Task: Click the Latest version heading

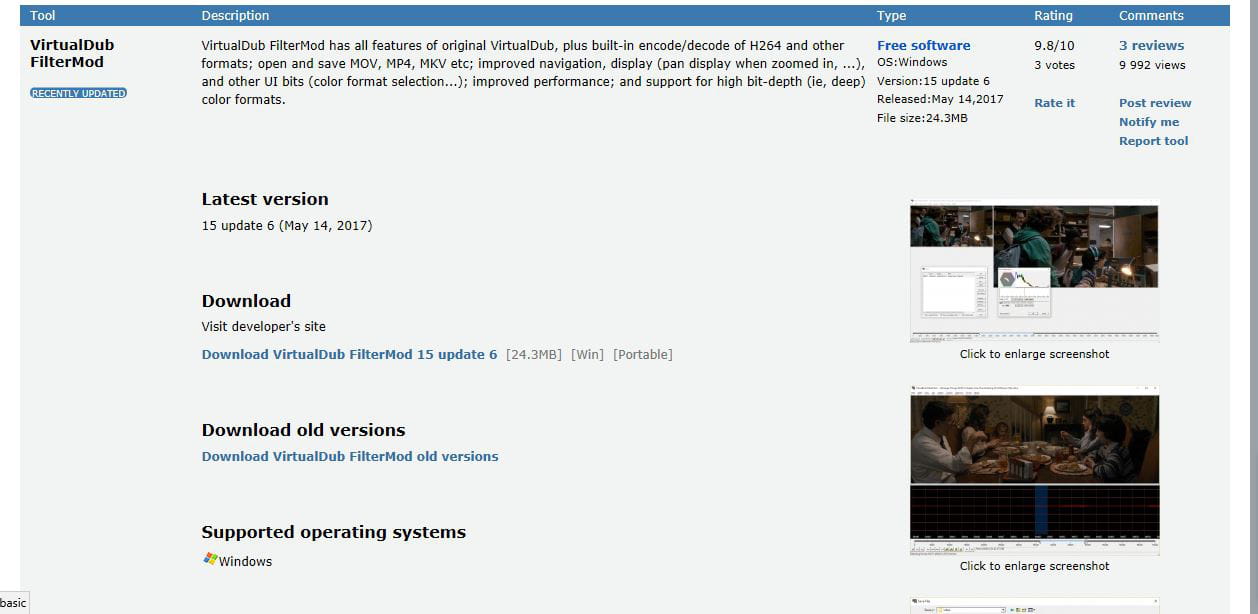Action: 265,199
